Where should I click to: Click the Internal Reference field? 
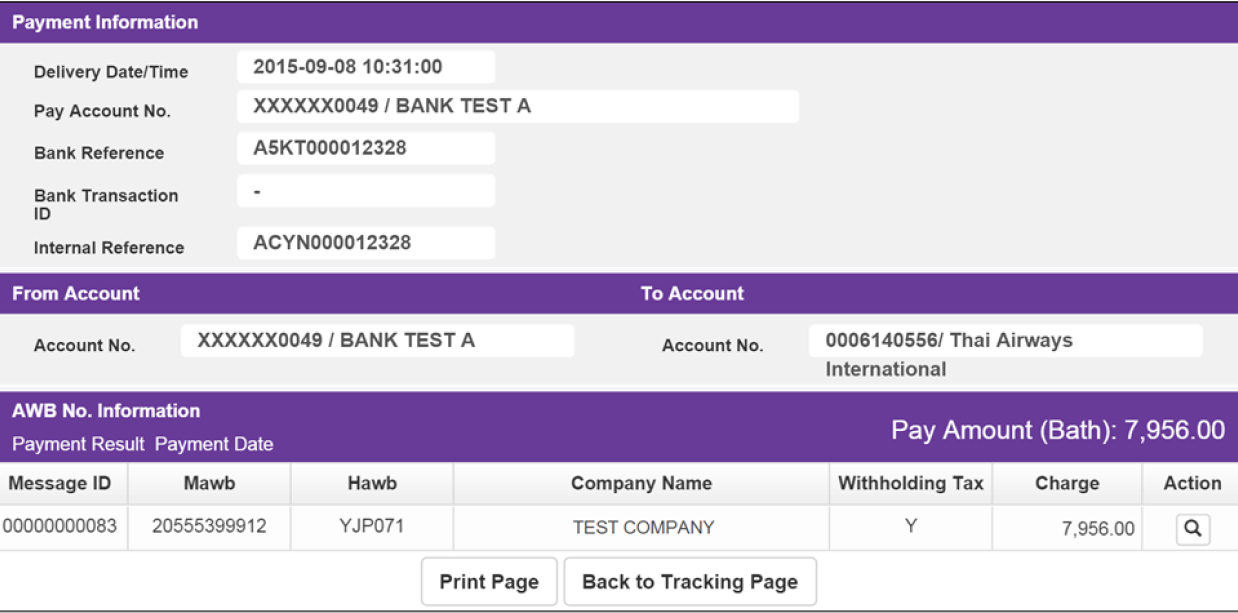point(366,243)
